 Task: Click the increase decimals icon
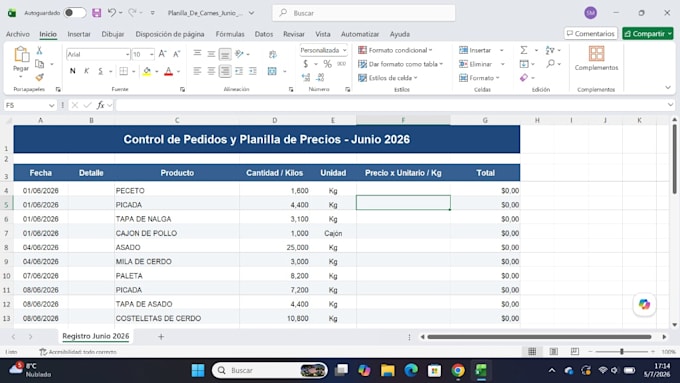point(306,77)
